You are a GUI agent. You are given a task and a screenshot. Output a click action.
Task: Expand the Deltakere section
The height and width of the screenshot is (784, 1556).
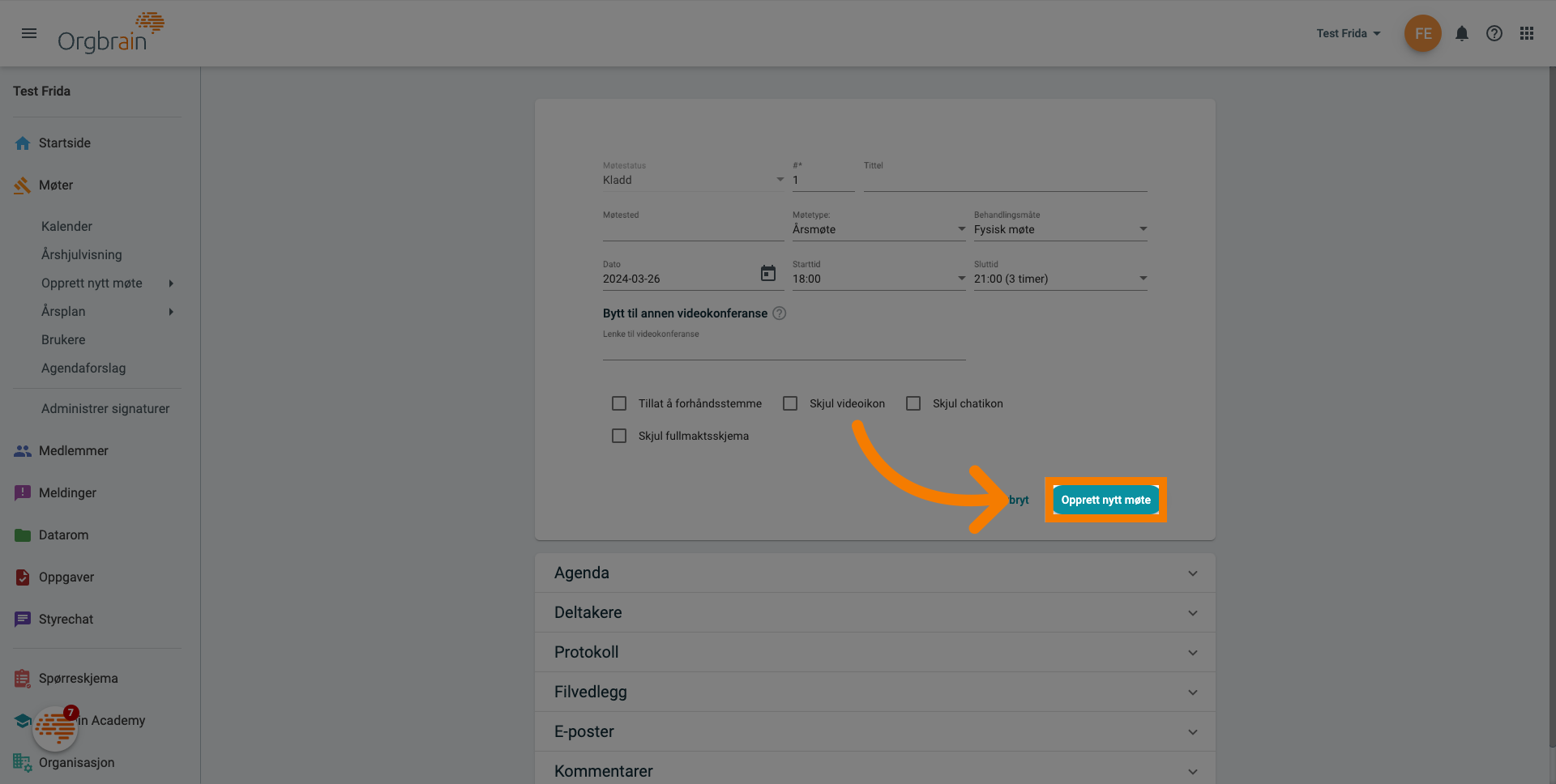click(875, 612)
